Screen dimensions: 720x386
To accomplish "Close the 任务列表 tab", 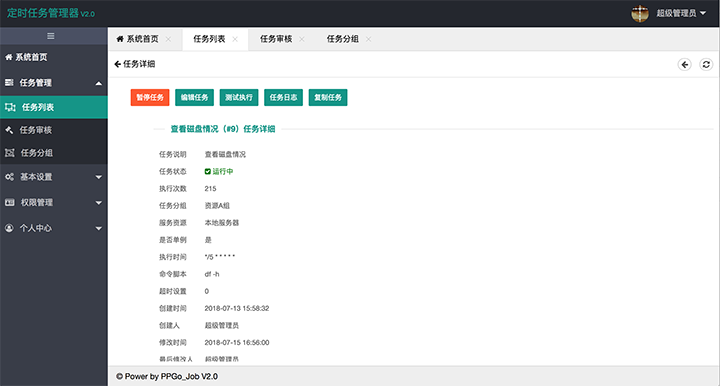I will point(235,39).
